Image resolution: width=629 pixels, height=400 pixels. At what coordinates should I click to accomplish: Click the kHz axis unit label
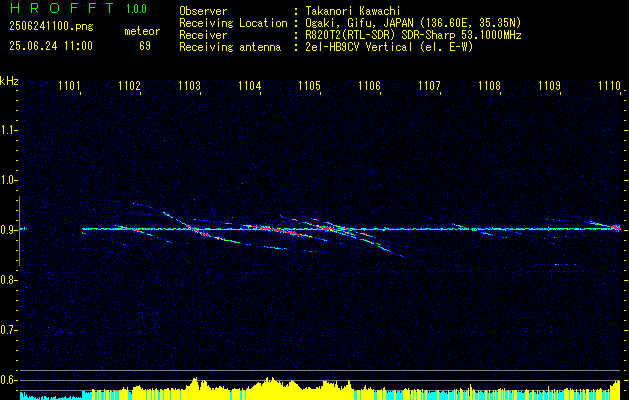tap(9, 81)
